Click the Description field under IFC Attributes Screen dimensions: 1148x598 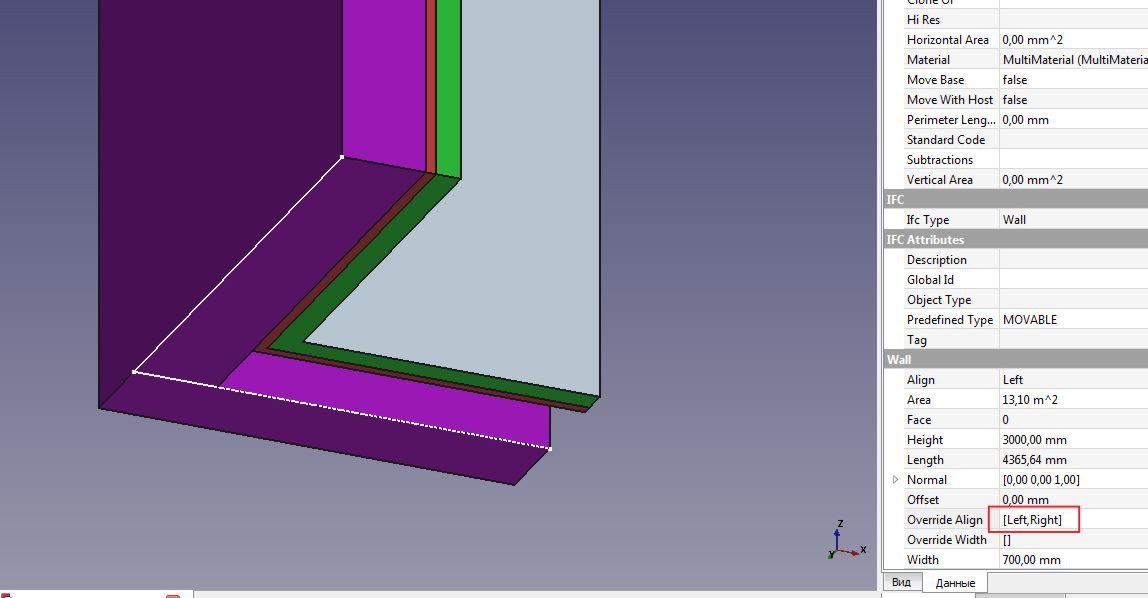1060,259
